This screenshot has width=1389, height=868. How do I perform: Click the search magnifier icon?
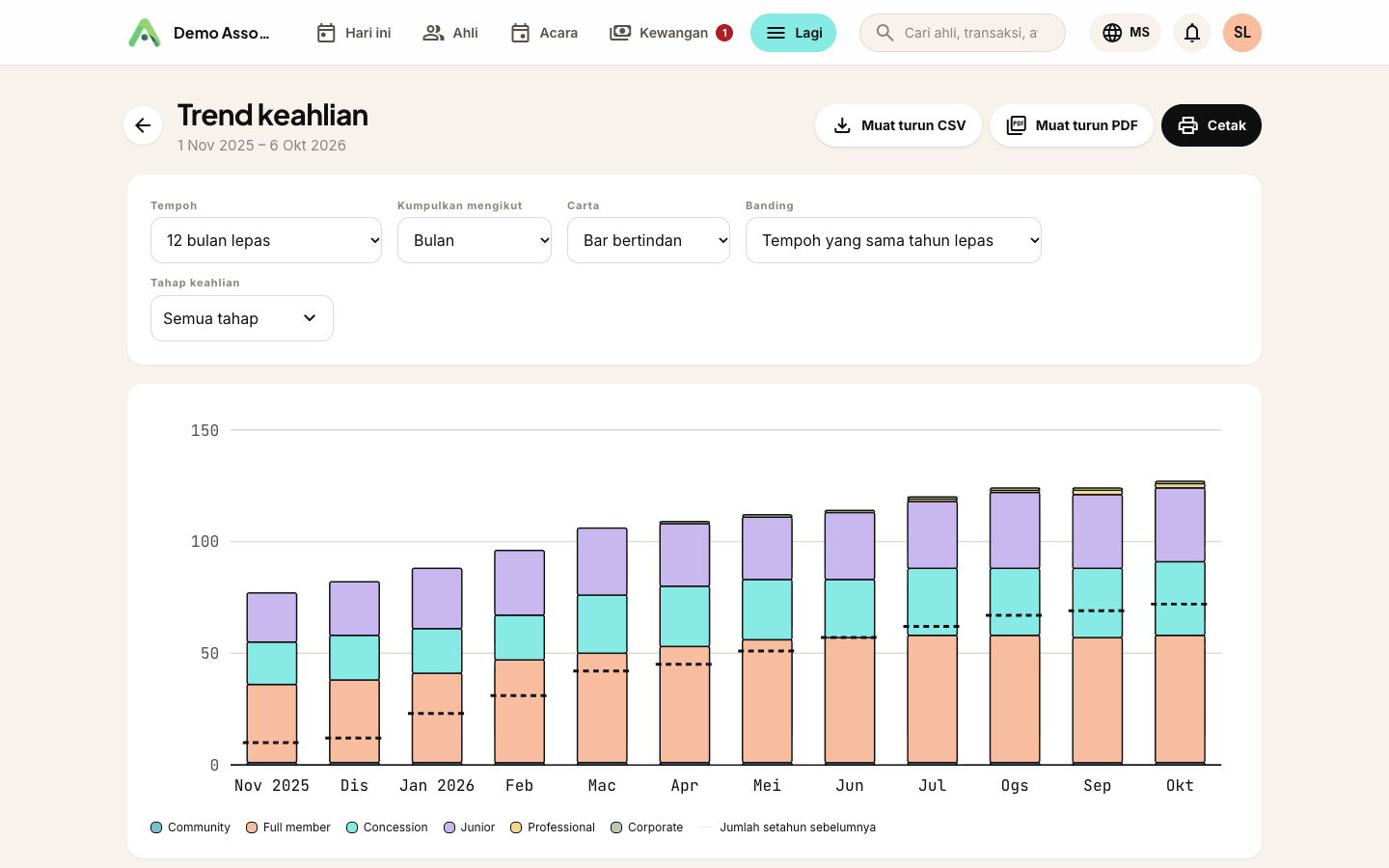[x=885, y=33]
